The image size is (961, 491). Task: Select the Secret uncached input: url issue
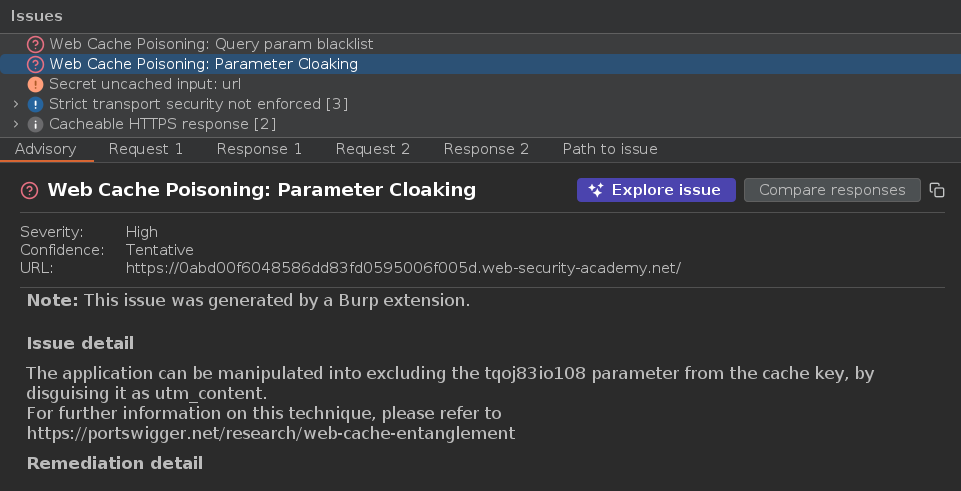145,84
